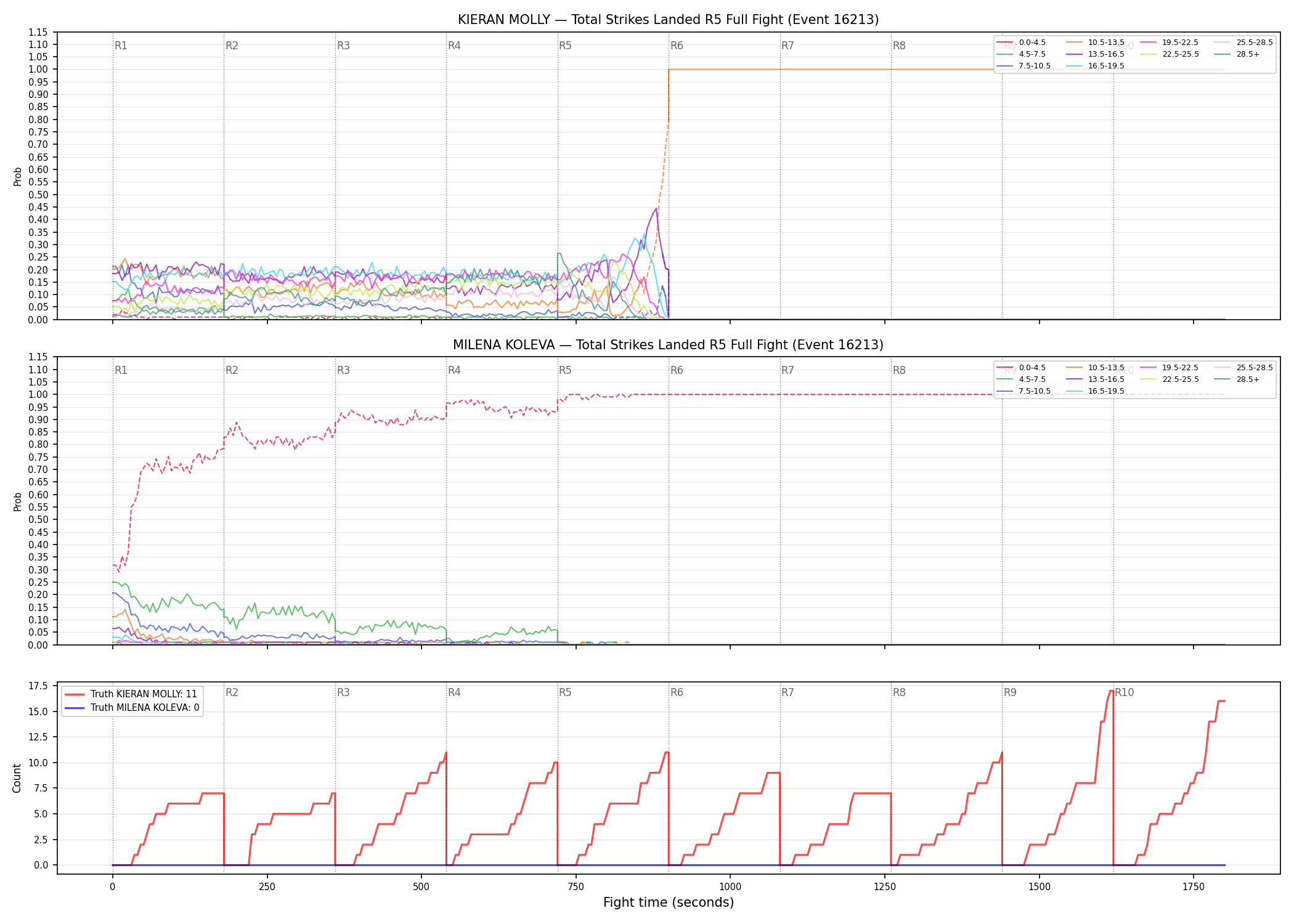Click the '2.5' tick on Count axis
Screen dimensions: 1294x924
click(41, 840)
